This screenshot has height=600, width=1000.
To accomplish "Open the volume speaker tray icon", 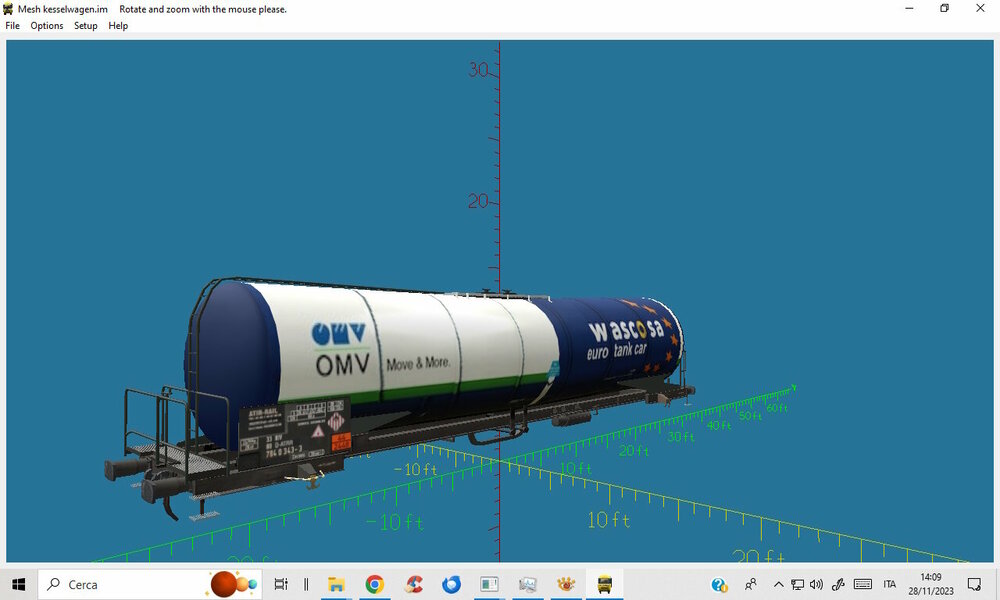I will tap(816, 584).
